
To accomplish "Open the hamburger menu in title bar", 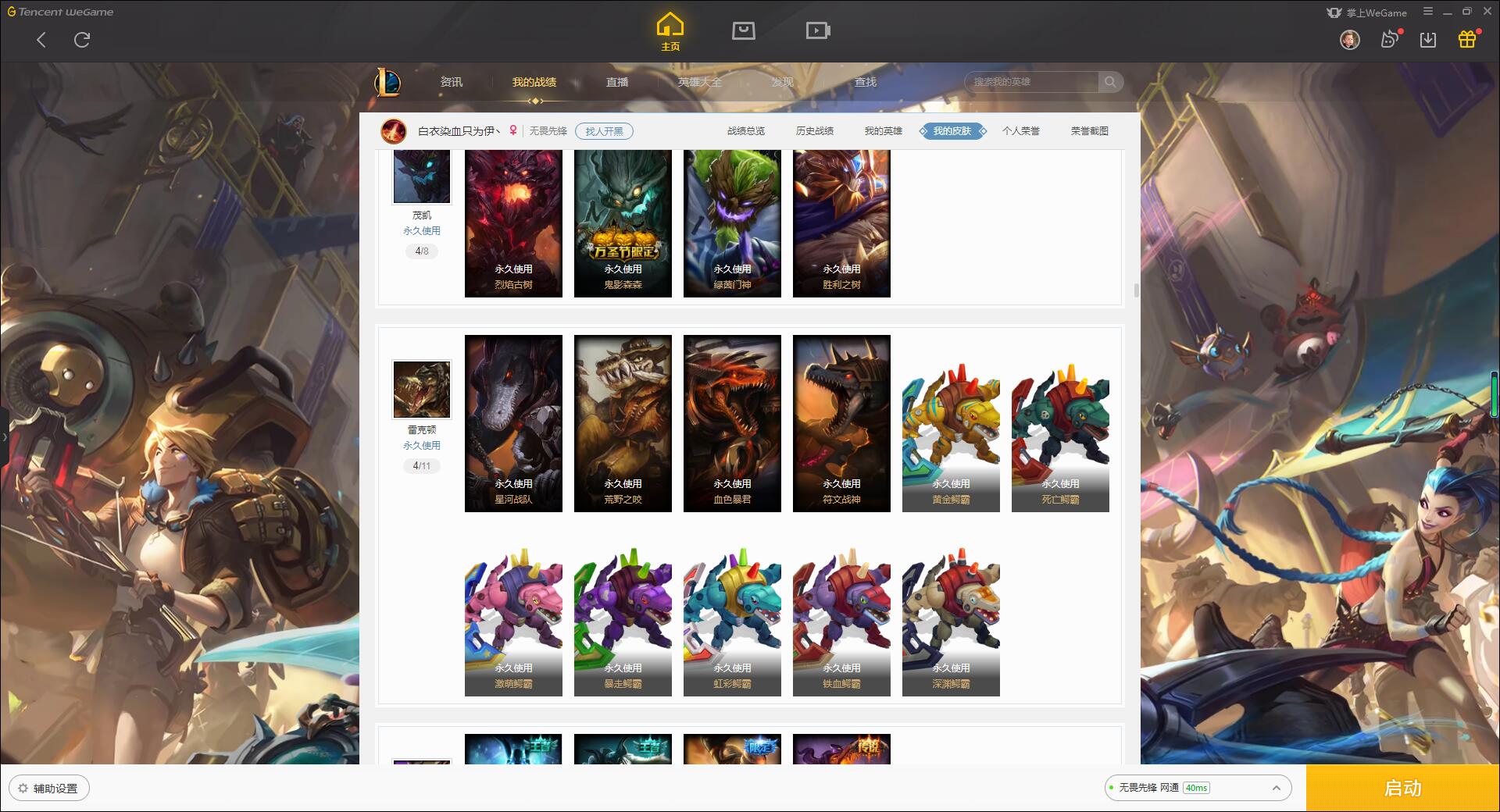I will pyautogui.click(x=1428, y=12).
